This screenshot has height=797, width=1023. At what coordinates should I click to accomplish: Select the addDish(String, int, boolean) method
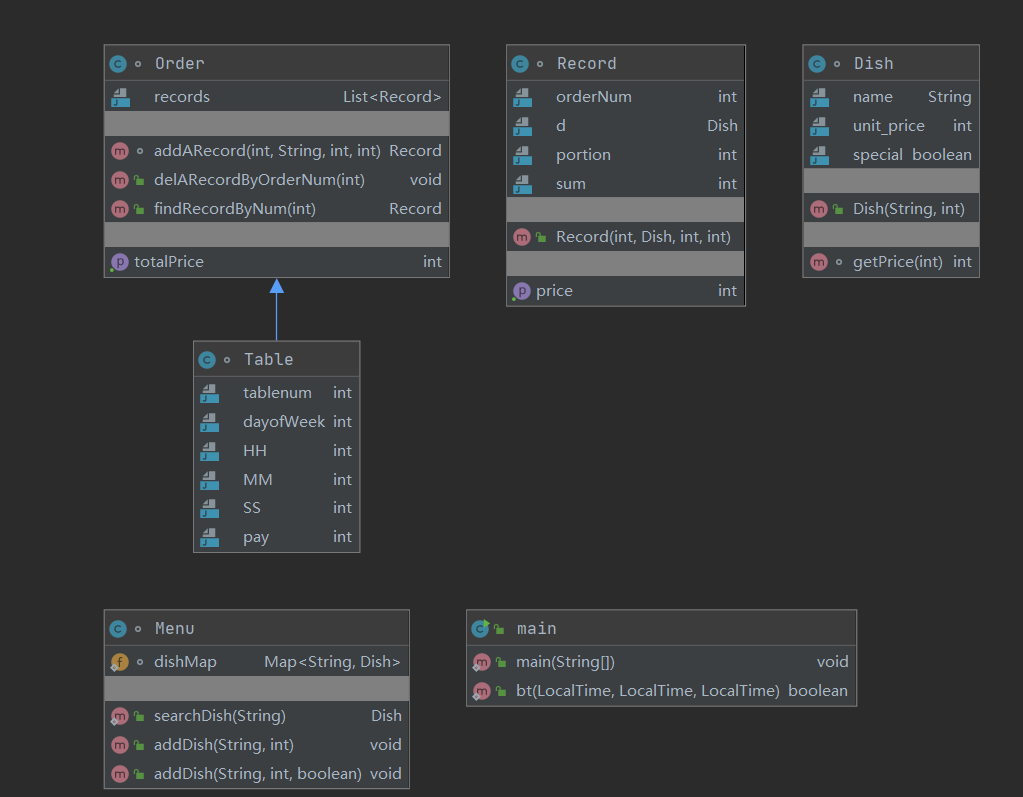pos(256,774)
